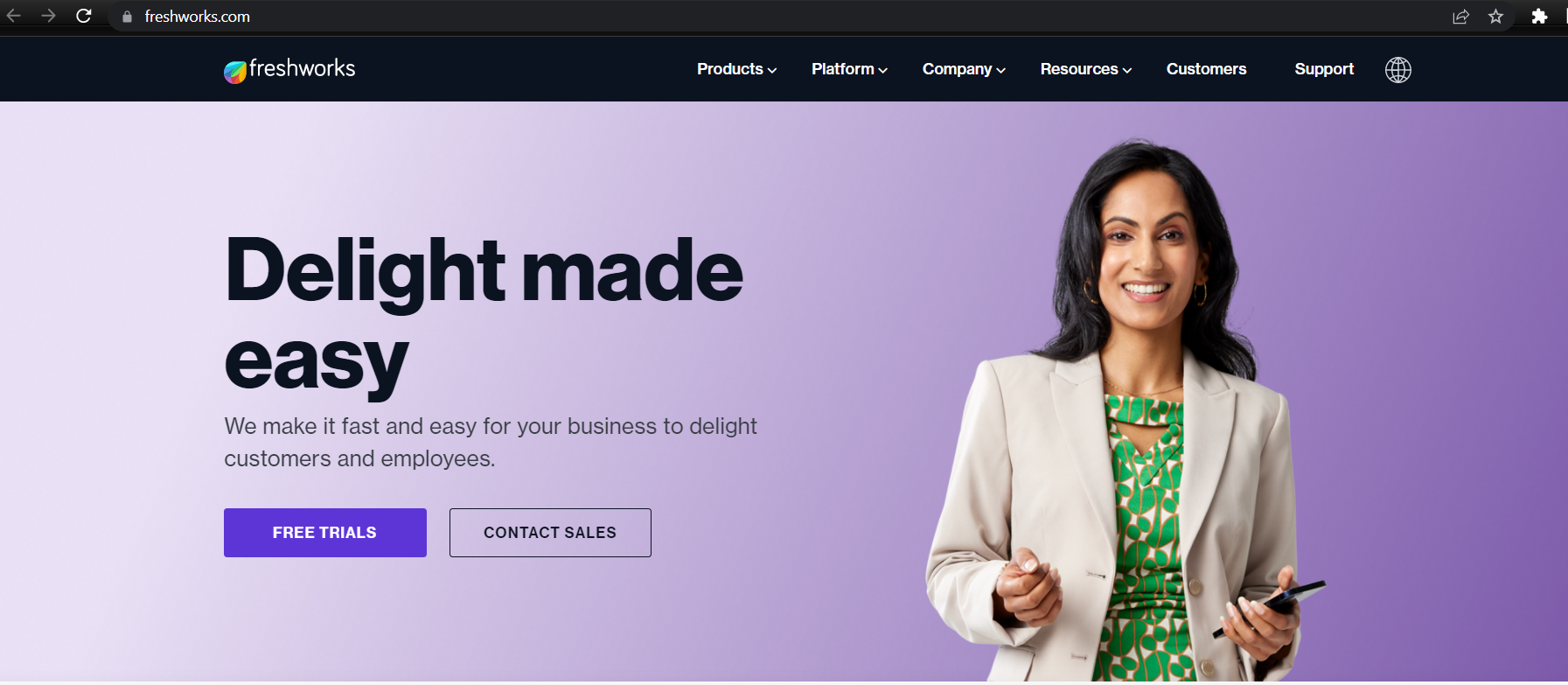Reload the page with refresh icon

(84, 16)
